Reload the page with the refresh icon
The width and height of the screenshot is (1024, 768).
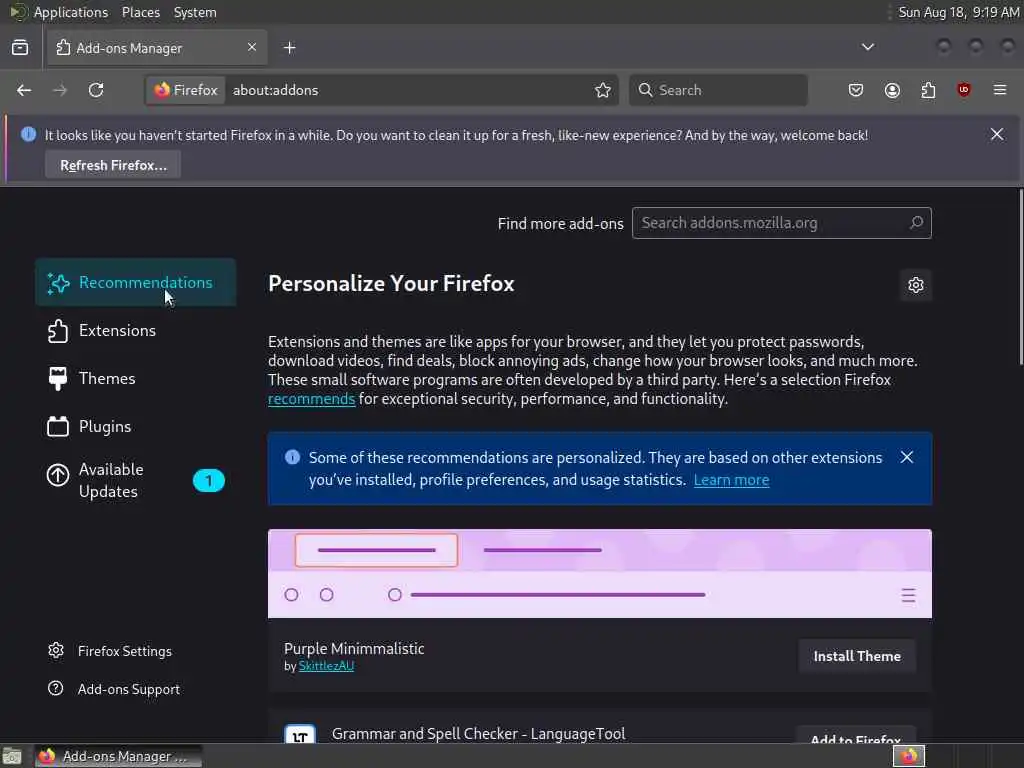coord(96,90)
